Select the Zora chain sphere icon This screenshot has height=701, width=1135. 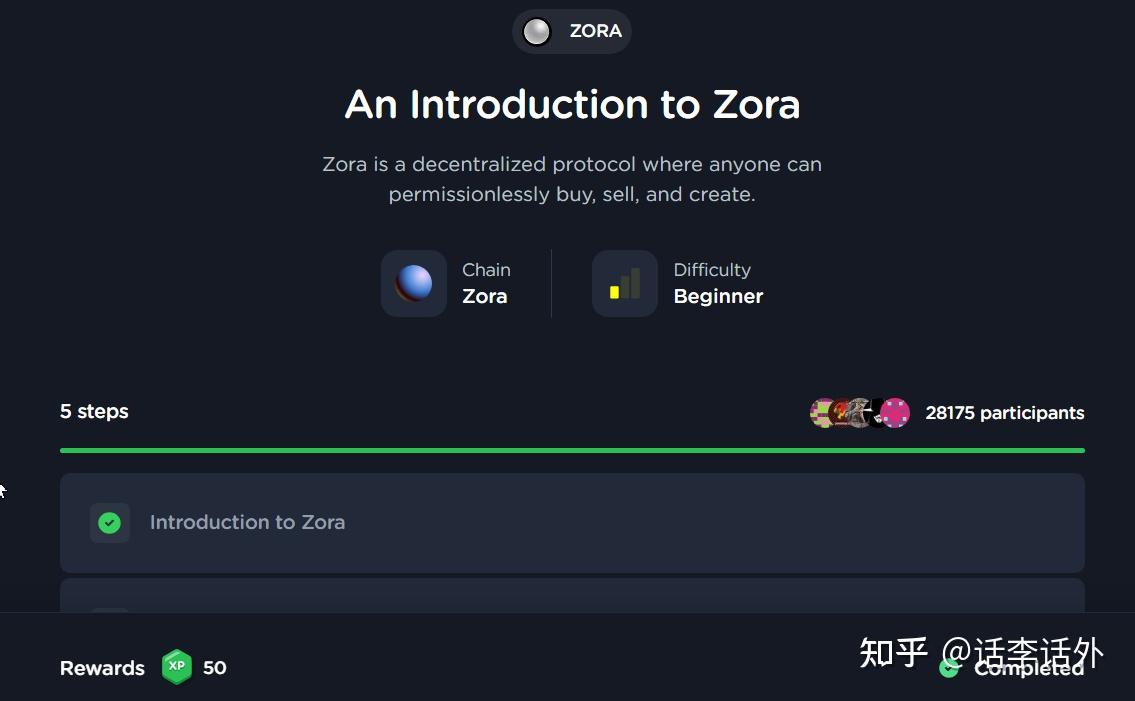(413, 283)
